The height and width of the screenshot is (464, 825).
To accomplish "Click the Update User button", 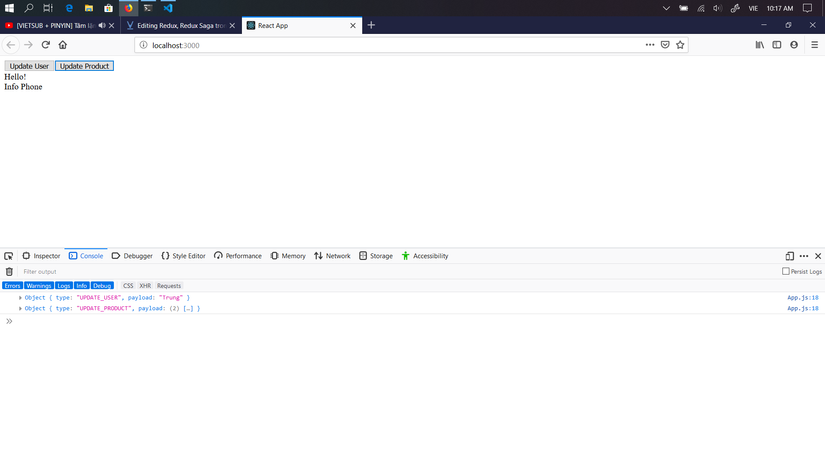I will click(x=29, y=66).
